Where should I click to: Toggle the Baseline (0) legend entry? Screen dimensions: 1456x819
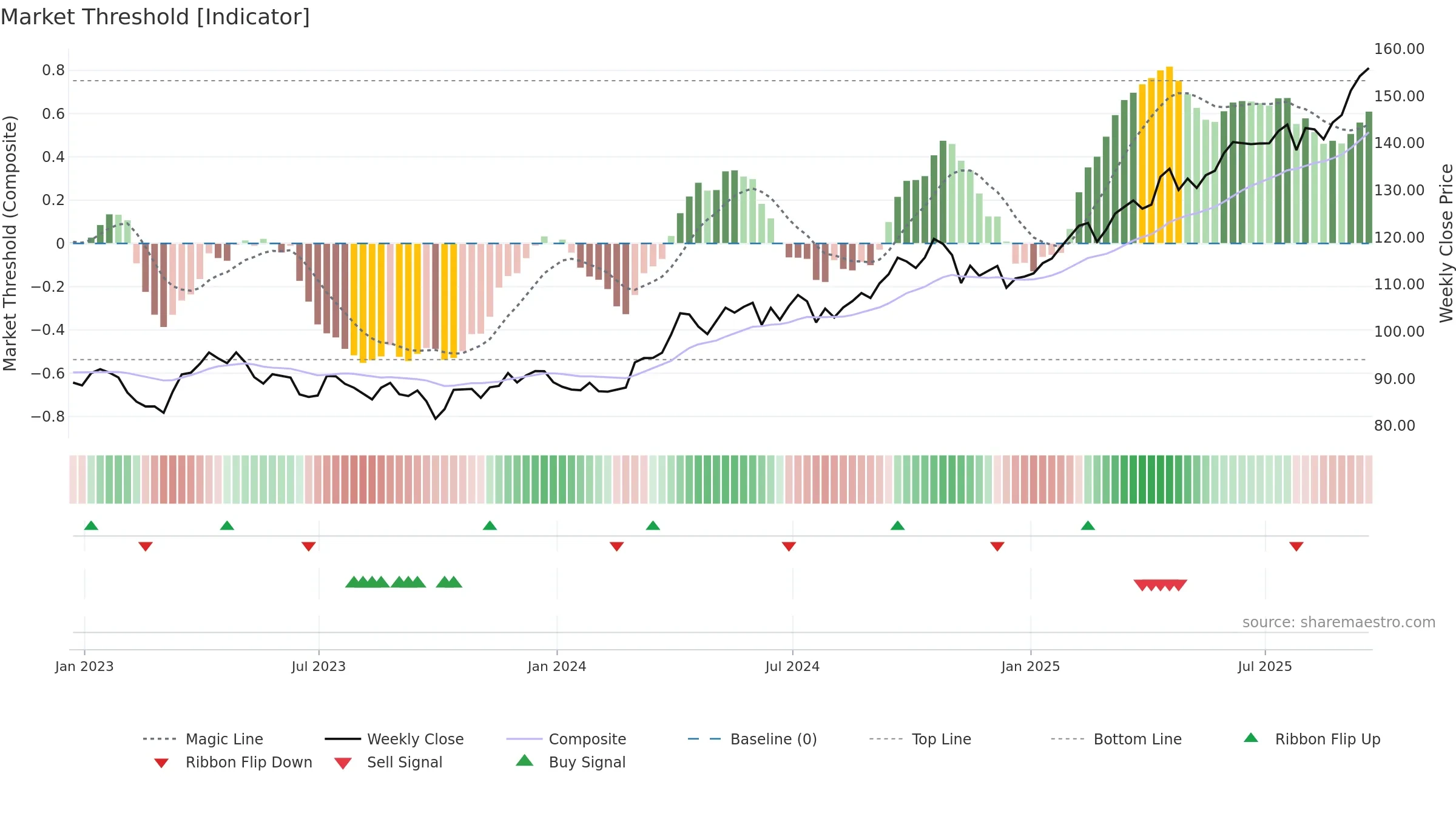[x=753, y=739]
